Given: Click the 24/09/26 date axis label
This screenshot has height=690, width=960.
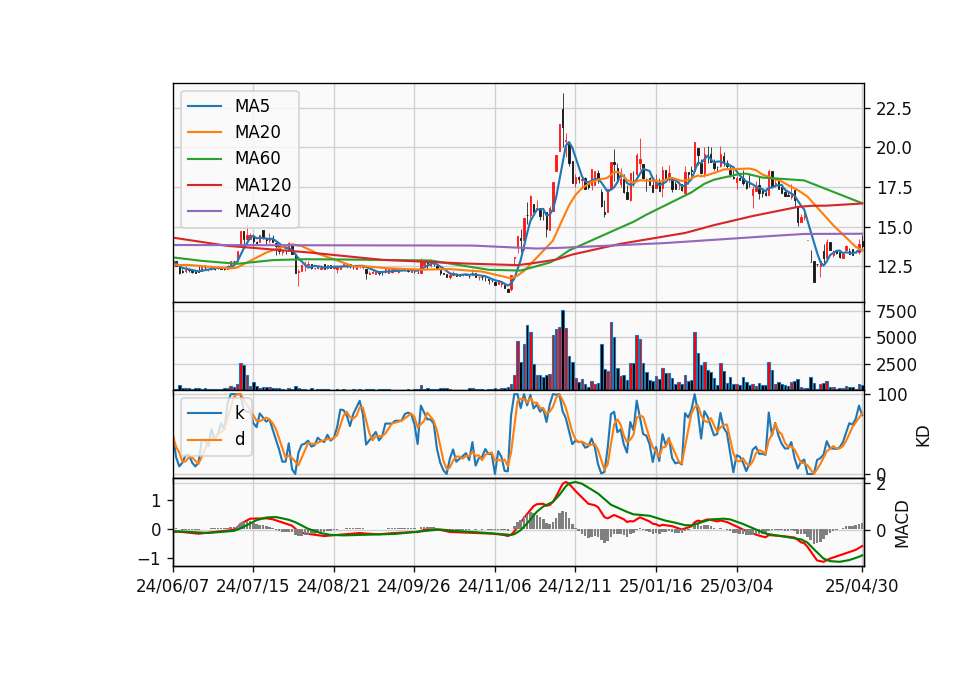Looking at the screenshot, I should [414, 586].
